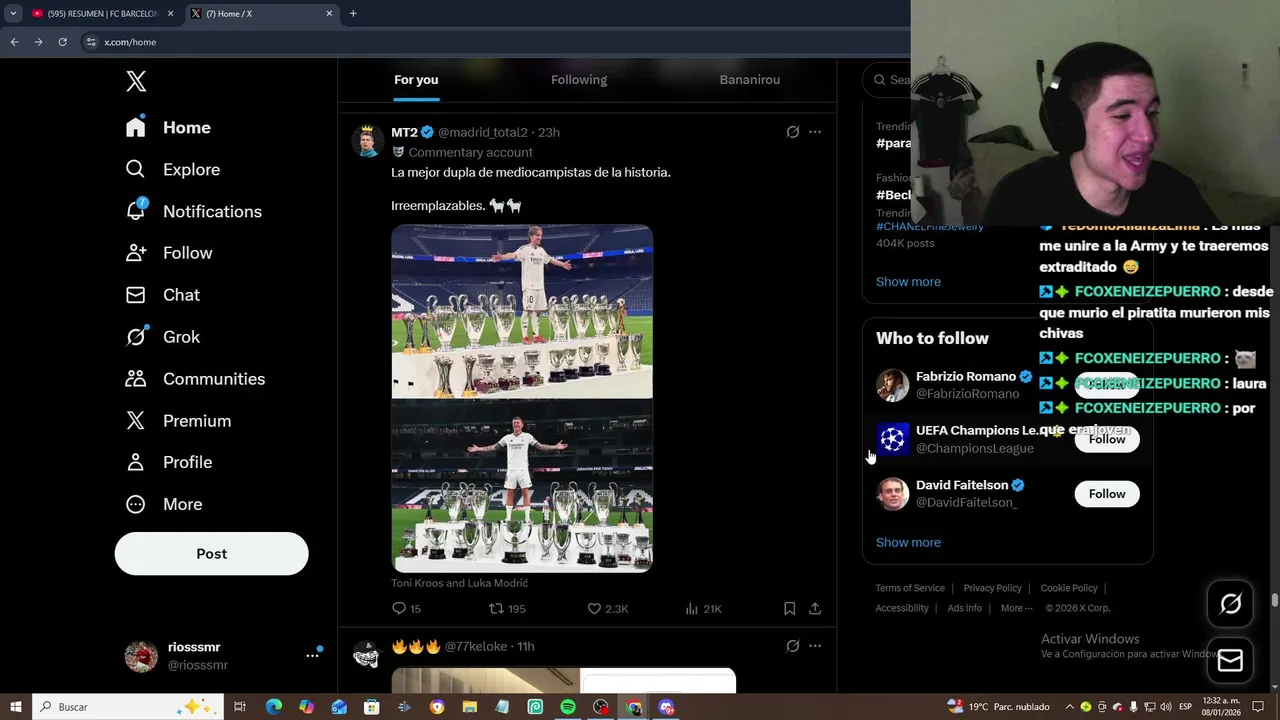1280x720 pixels.
Task: Open File Explorer from the taskbar
Action: pyautogui.click(x=469, y=707)
